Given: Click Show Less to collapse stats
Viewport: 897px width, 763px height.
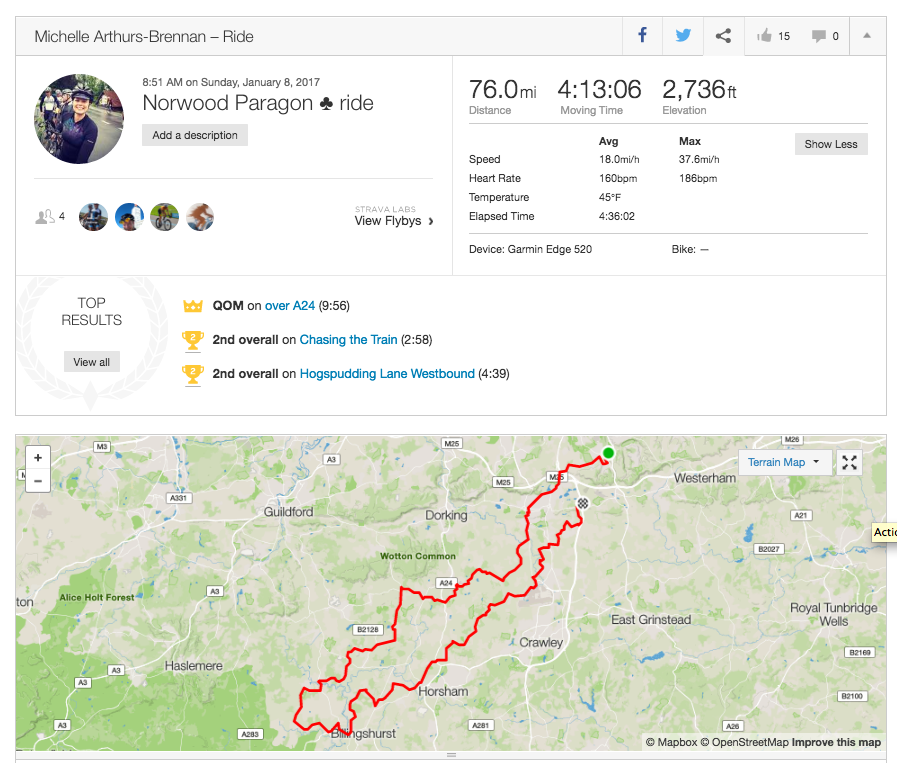Looking at the screenshot, I should coord(831,144).
